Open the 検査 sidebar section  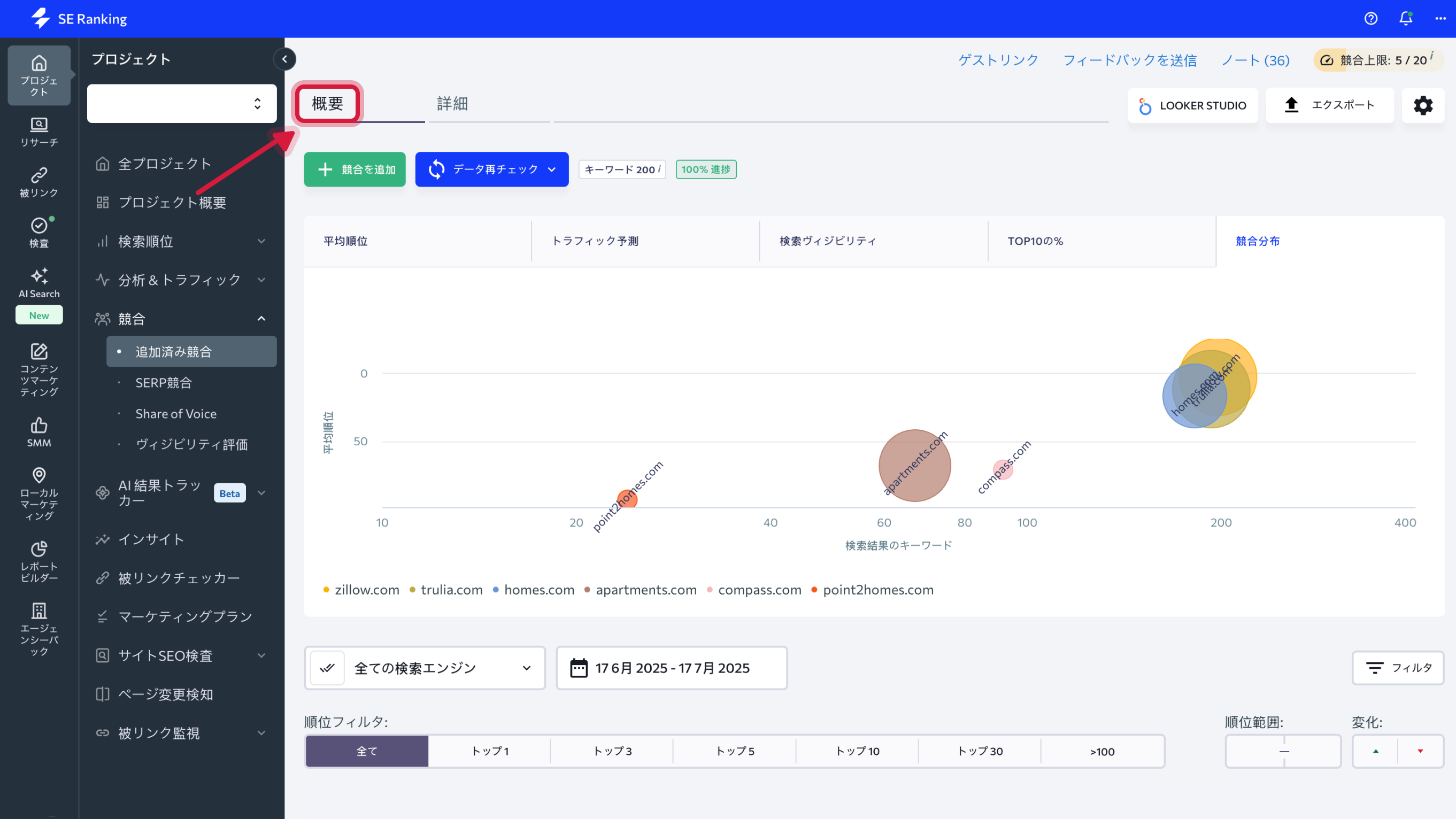[39, 233]
